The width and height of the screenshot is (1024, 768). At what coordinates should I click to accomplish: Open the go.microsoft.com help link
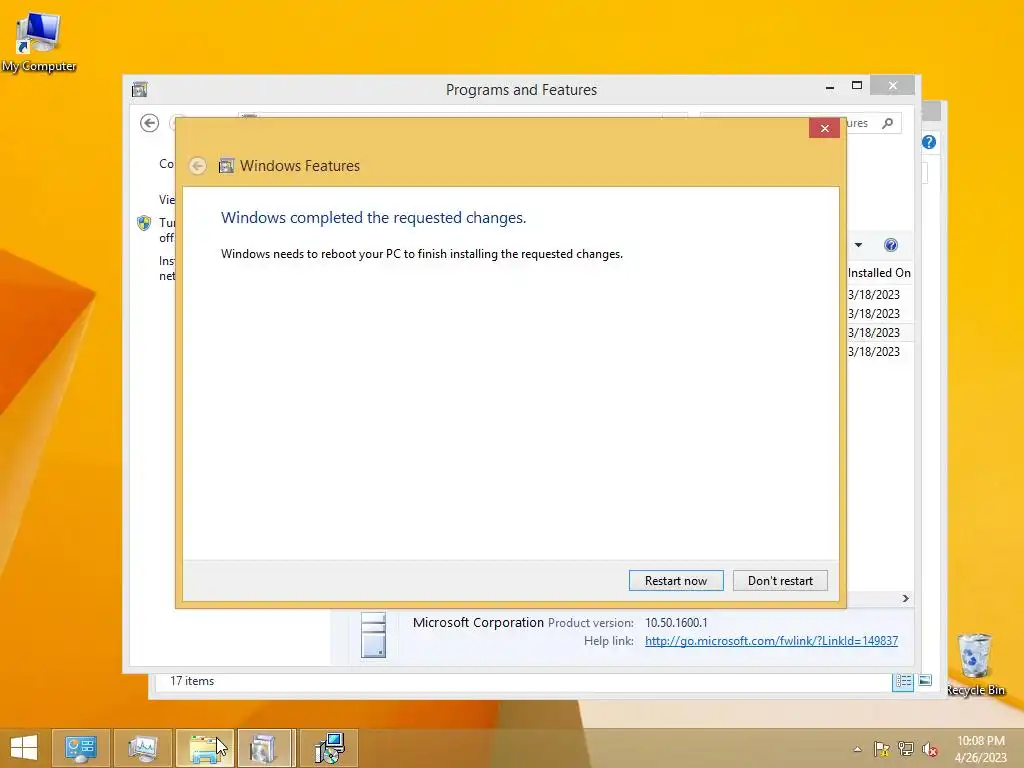771,641
